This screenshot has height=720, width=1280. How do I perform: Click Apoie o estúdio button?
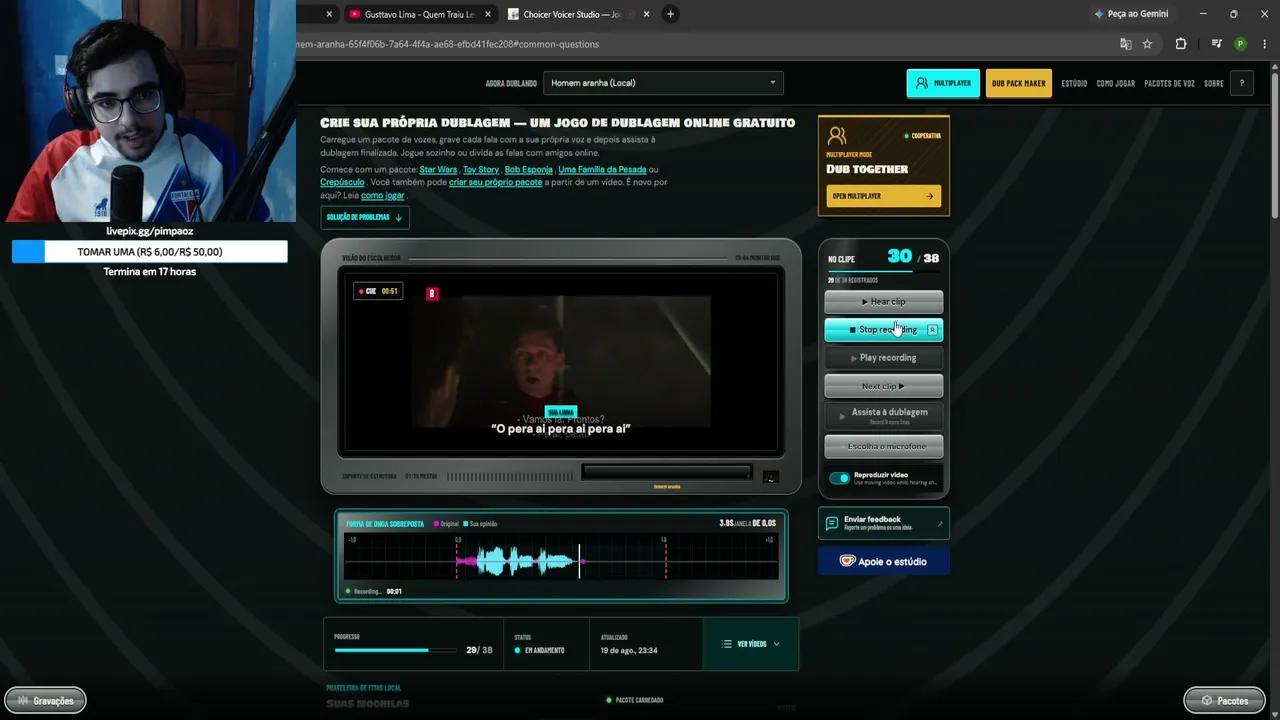(x=884, y=561)
